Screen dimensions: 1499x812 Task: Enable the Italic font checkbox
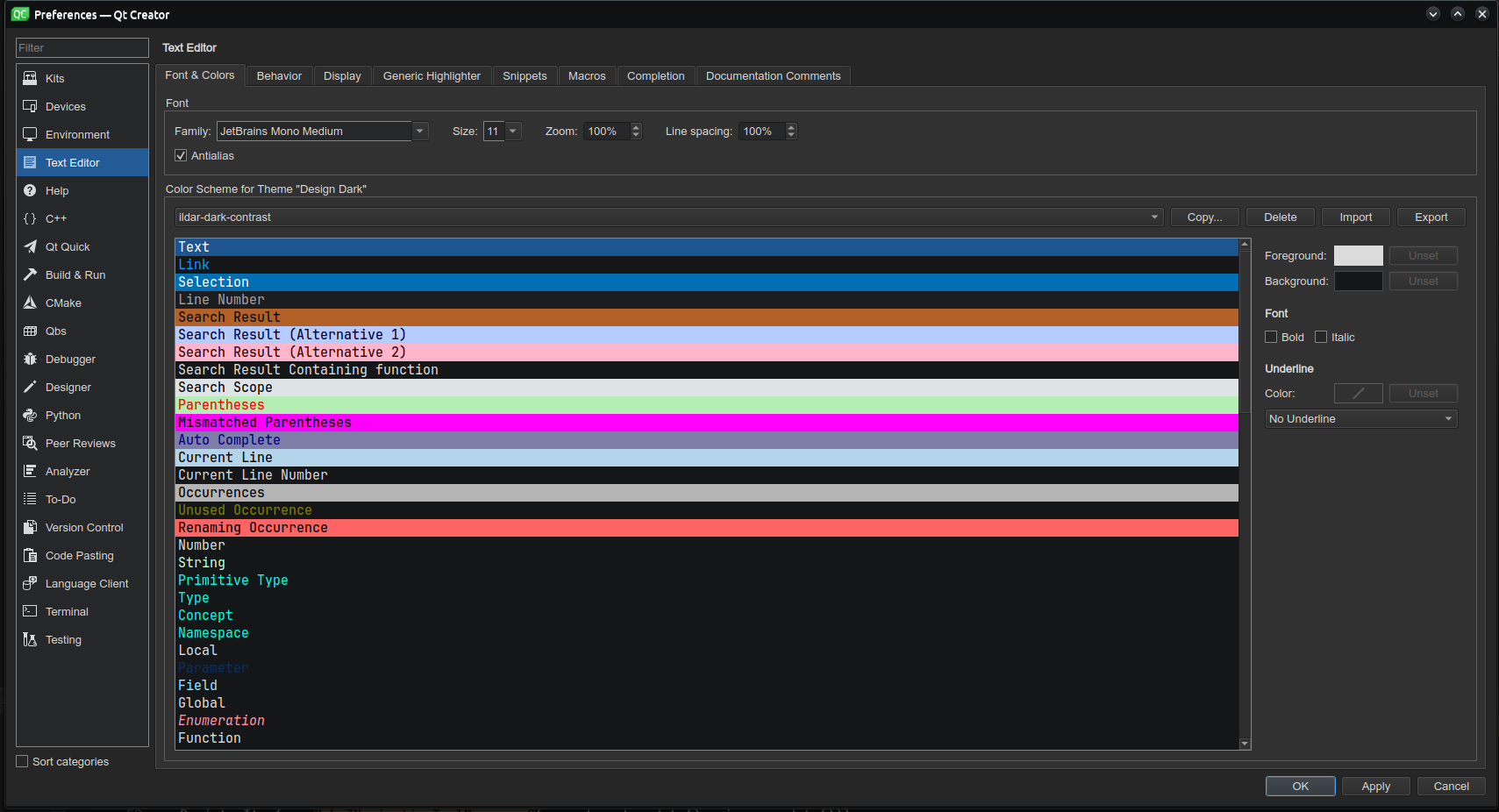tap(1321, 337)
